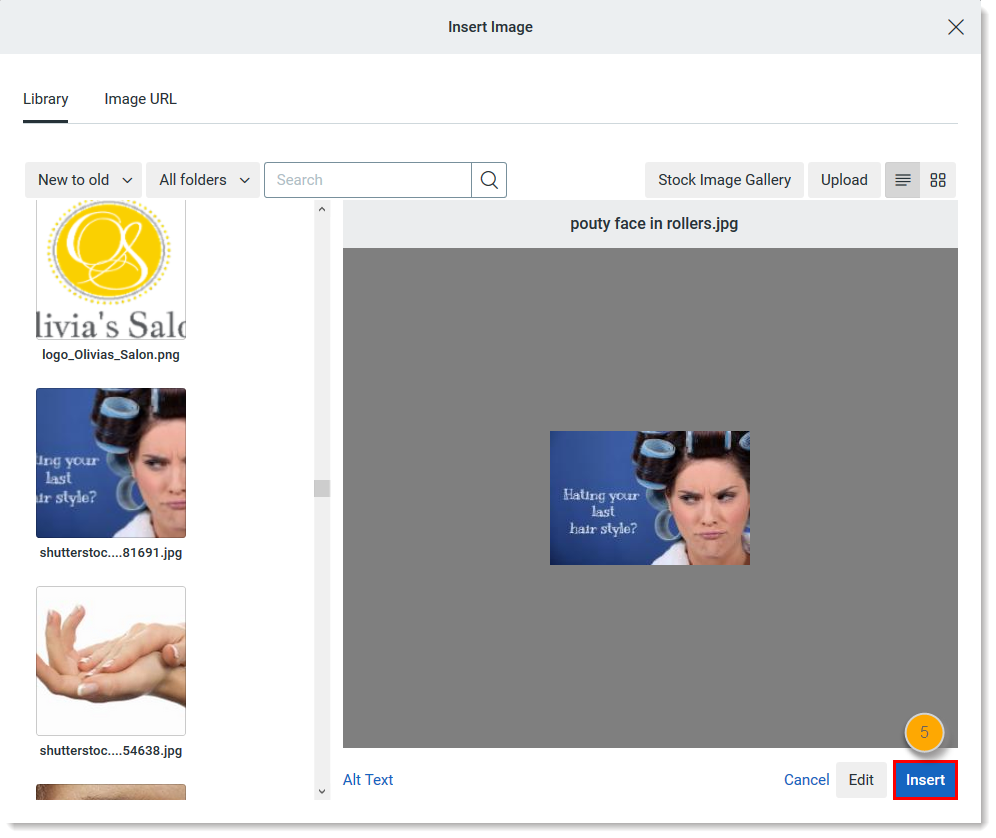
Task: Click the file name logo_Olivias_Salon.png
Action: (111, 355)
